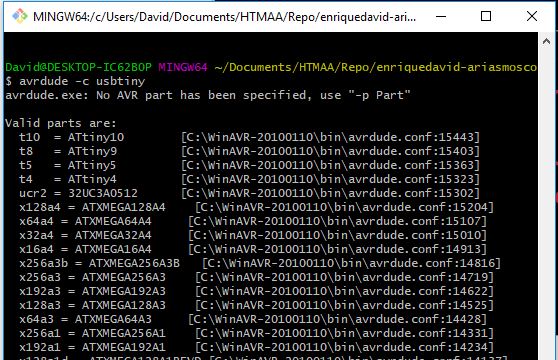Click the avrdude.conf:14622 path reference

tap(344, 291)
